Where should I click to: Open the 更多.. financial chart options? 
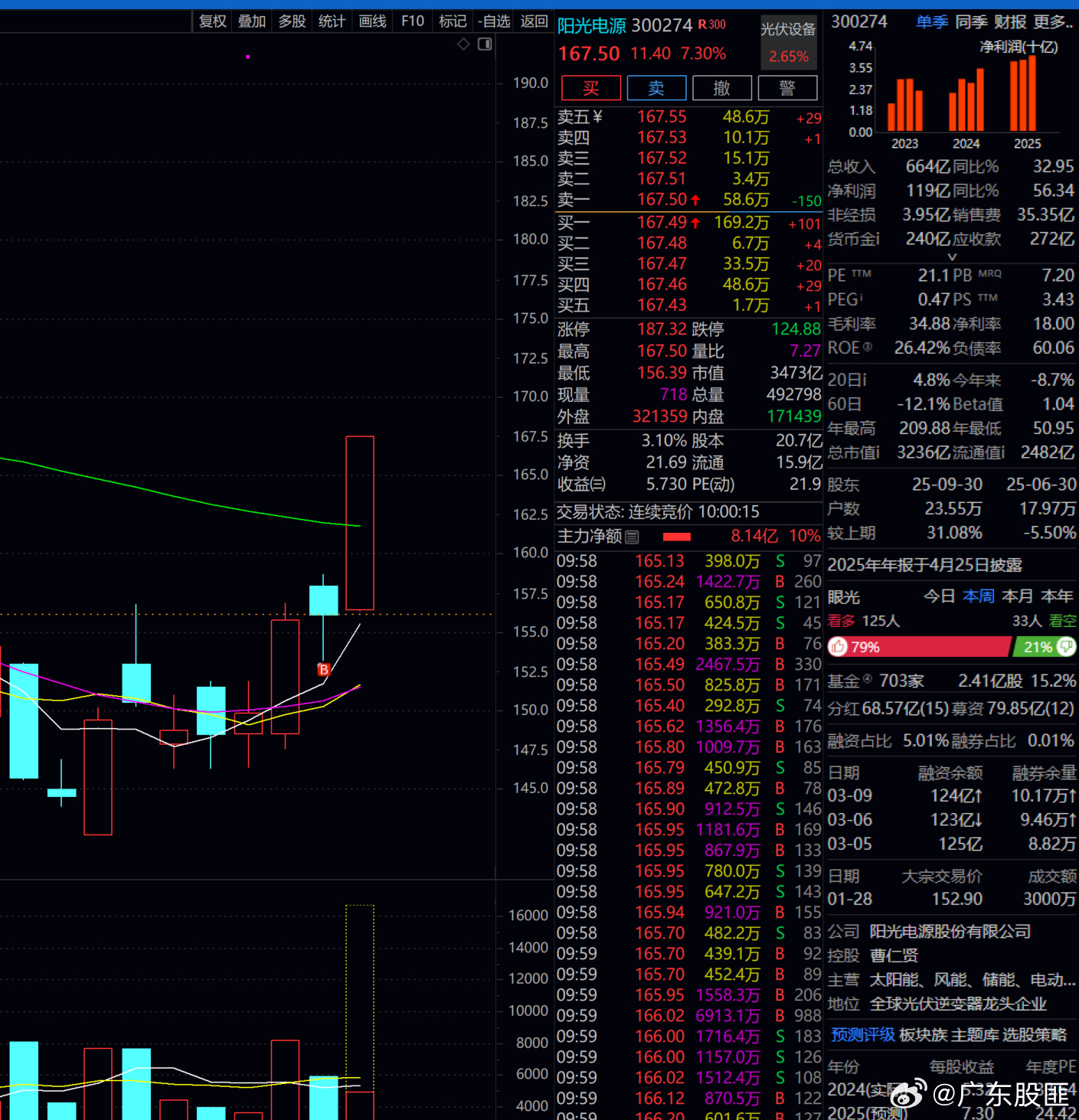coord(1053,22)
